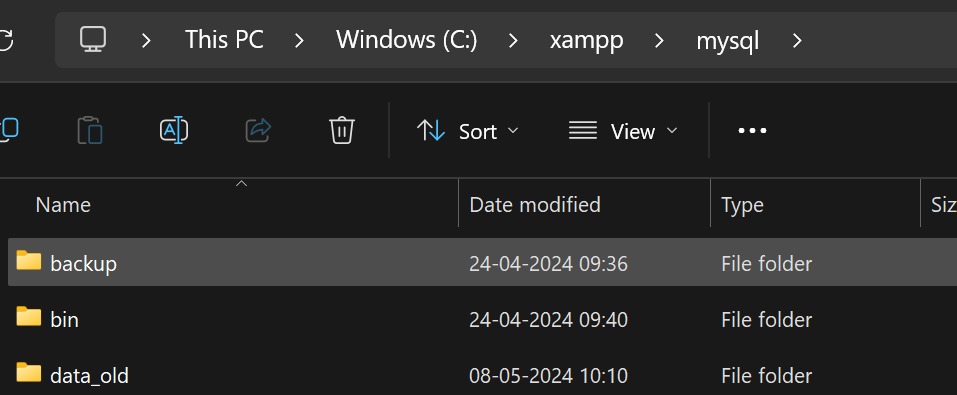The image size is (957, 395).
Task: Click the Refresh arrow icon
Action: [5, 40]
